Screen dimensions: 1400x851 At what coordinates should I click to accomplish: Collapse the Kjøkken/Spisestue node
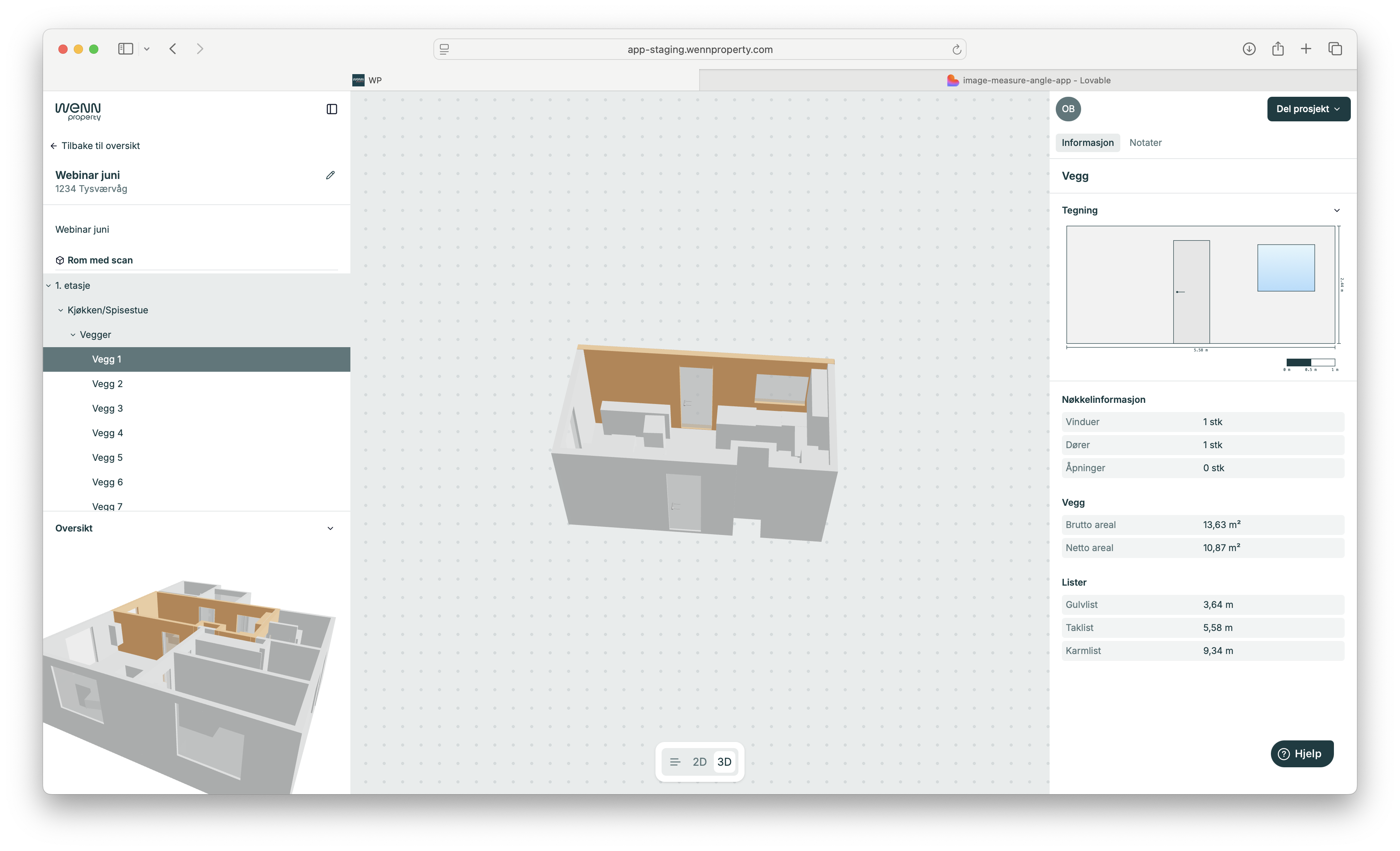61,310
